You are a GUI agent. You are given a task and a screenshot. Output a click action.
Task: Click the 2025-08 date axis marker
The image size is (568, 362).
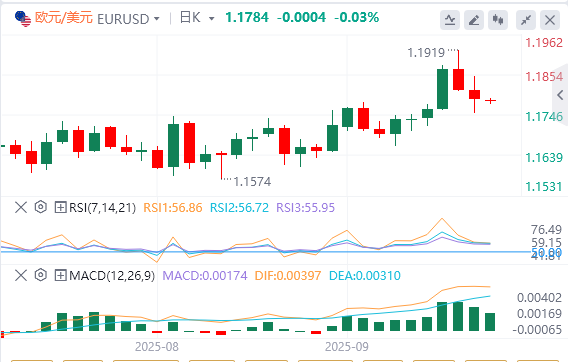pyautogui.click(x=157, y=347)
